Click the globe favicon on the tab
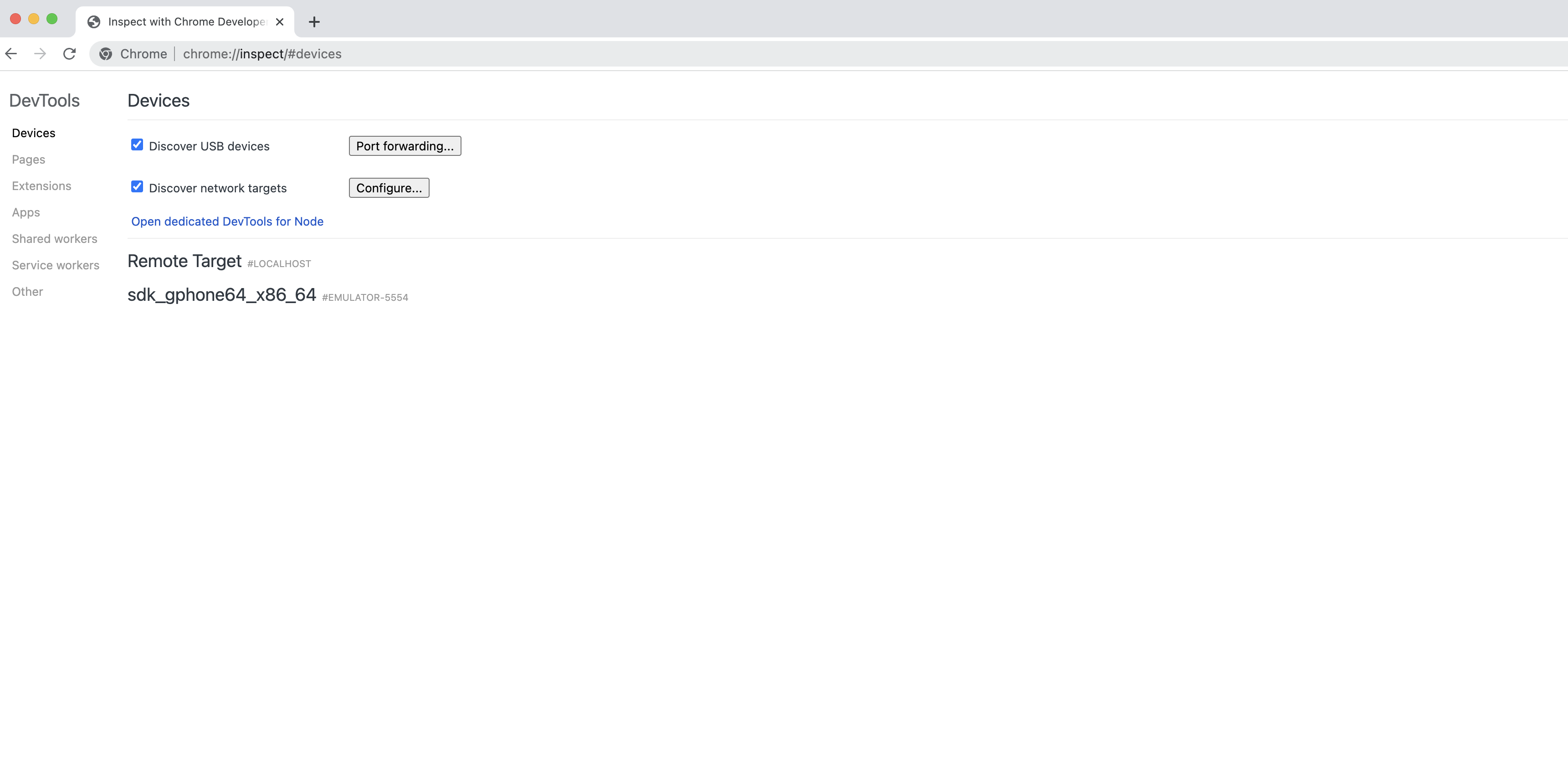Screen dimensions: 1568x783 [94, 22]
